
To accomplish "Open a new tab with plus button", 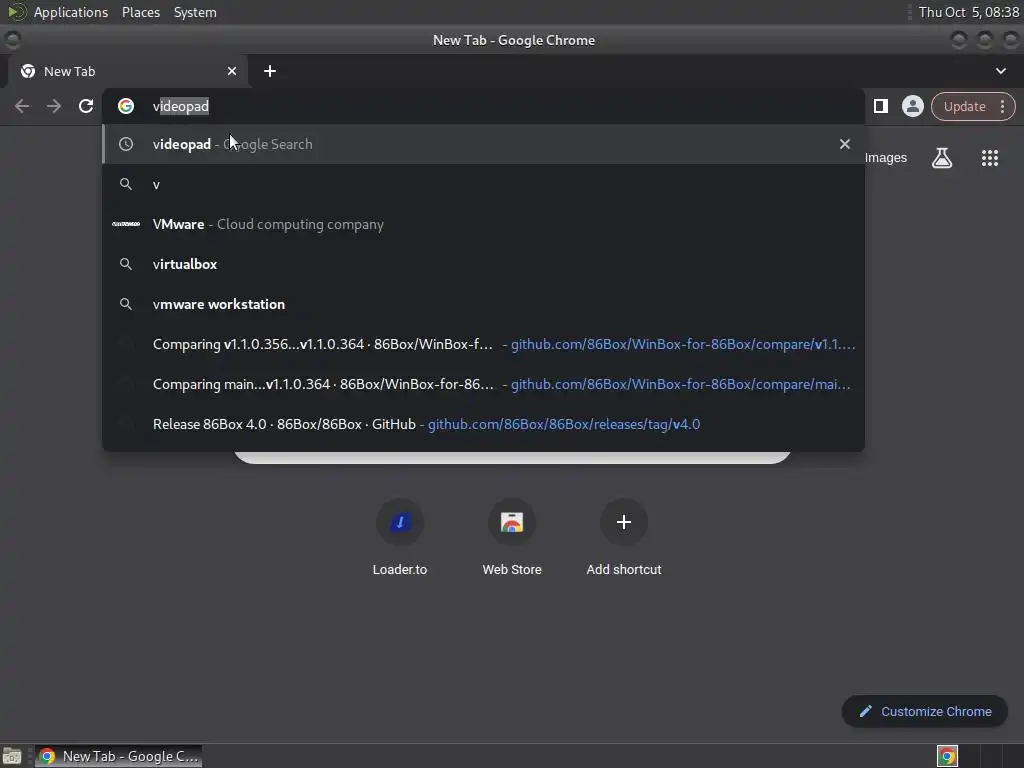I will [270, 71].
